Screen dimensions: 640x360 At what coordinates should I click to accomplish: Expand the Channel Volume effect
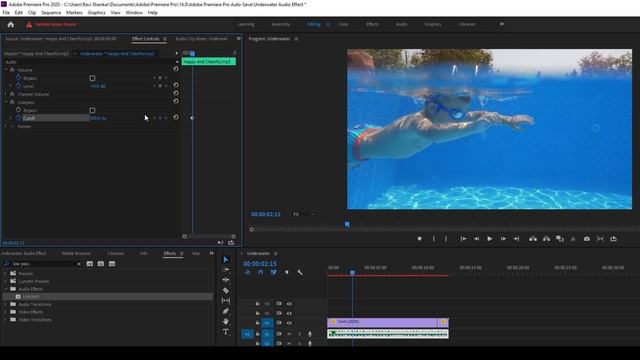coord(6,94)
